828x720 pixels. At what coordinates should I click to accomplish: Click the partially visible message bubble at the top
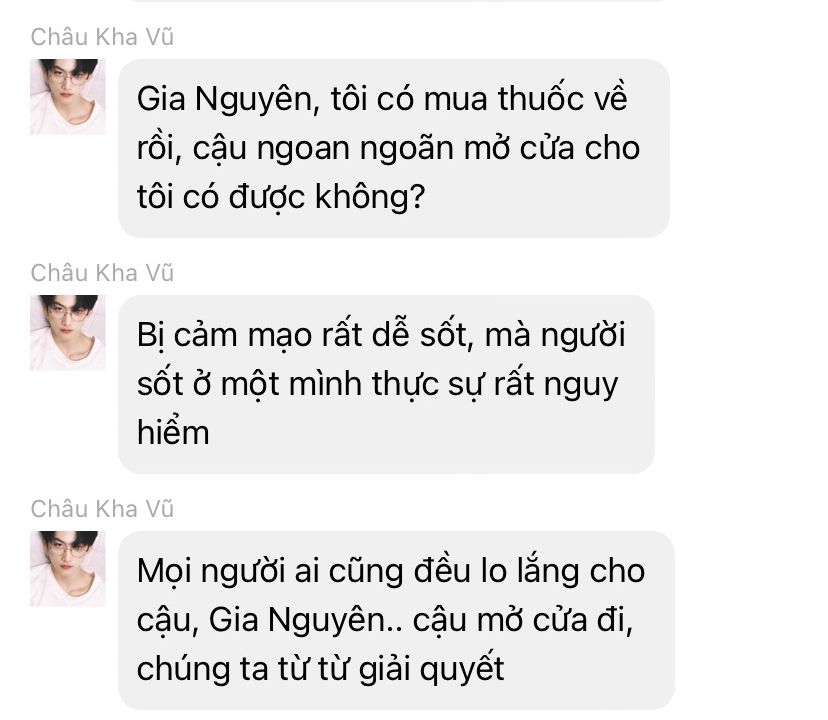click(396, 1)
